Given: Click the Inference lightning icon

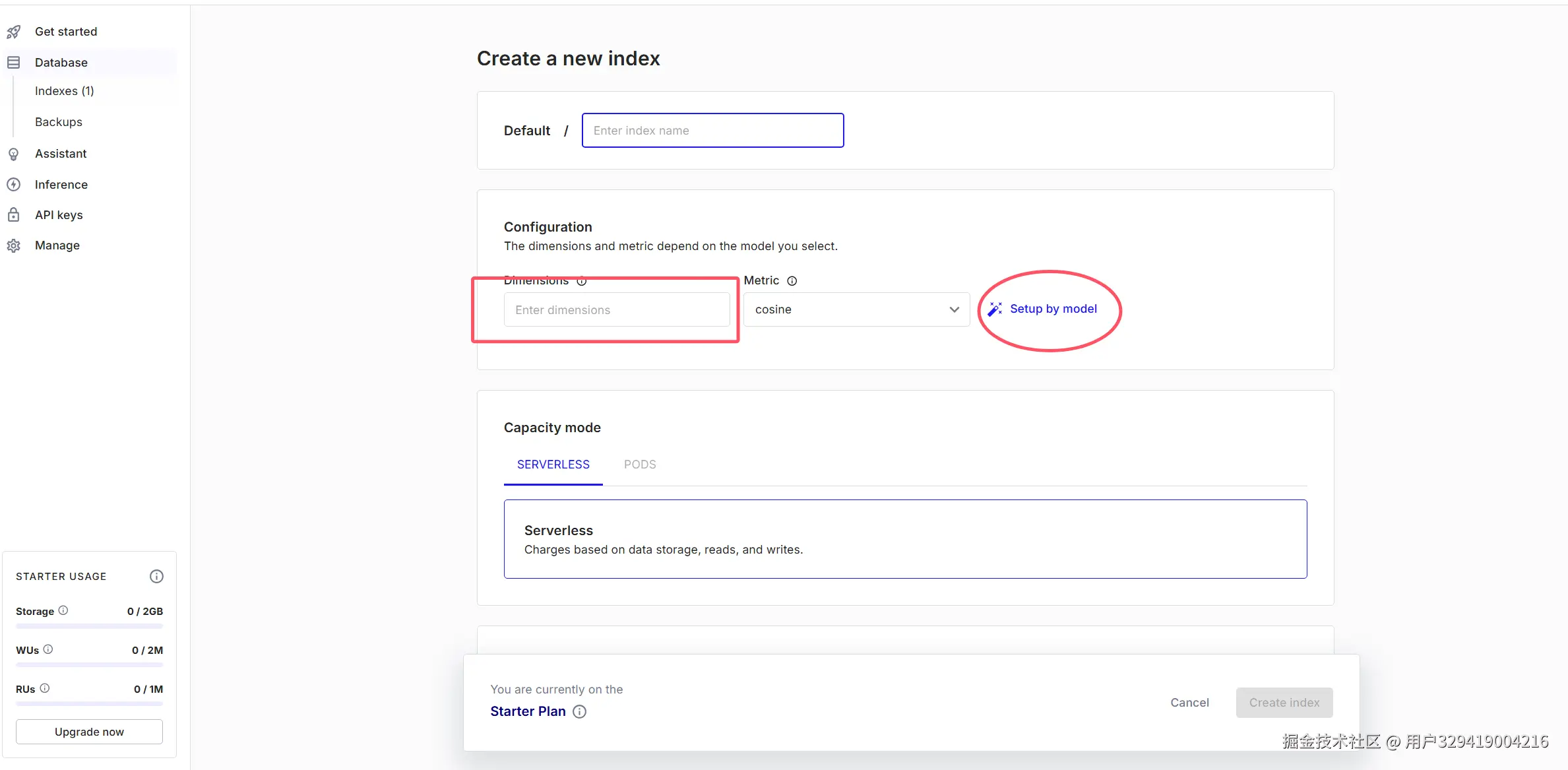Looking at the screenshot, I should click(x=14, y=185).
